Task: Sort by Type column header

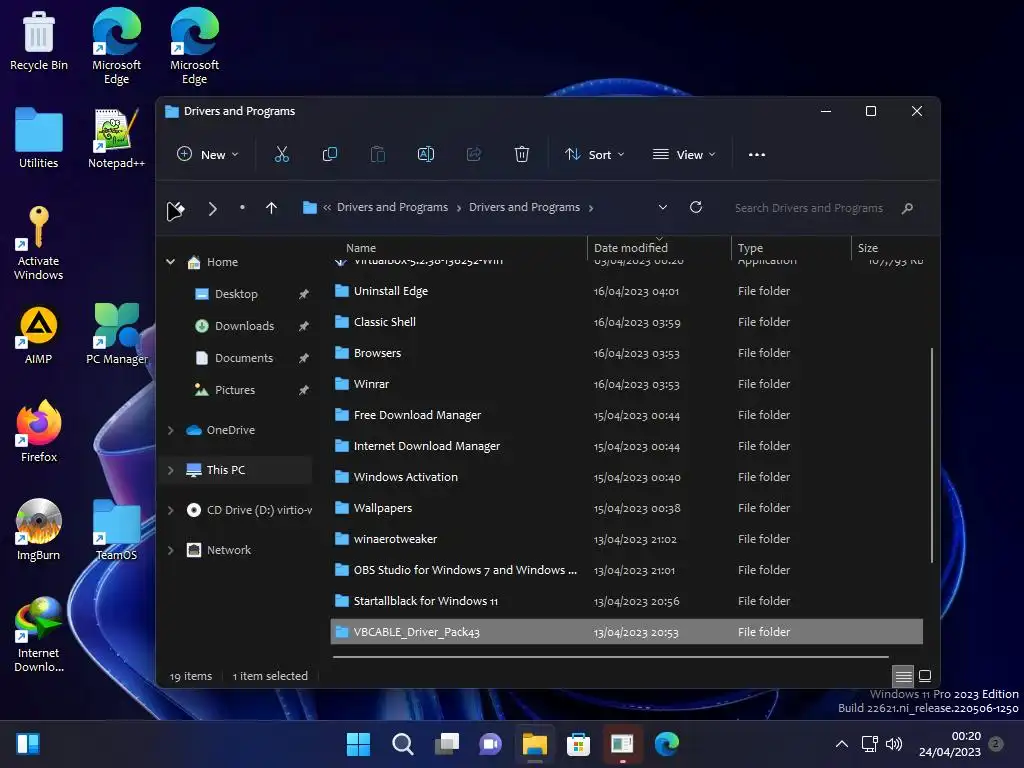Action: click(791, 248)
